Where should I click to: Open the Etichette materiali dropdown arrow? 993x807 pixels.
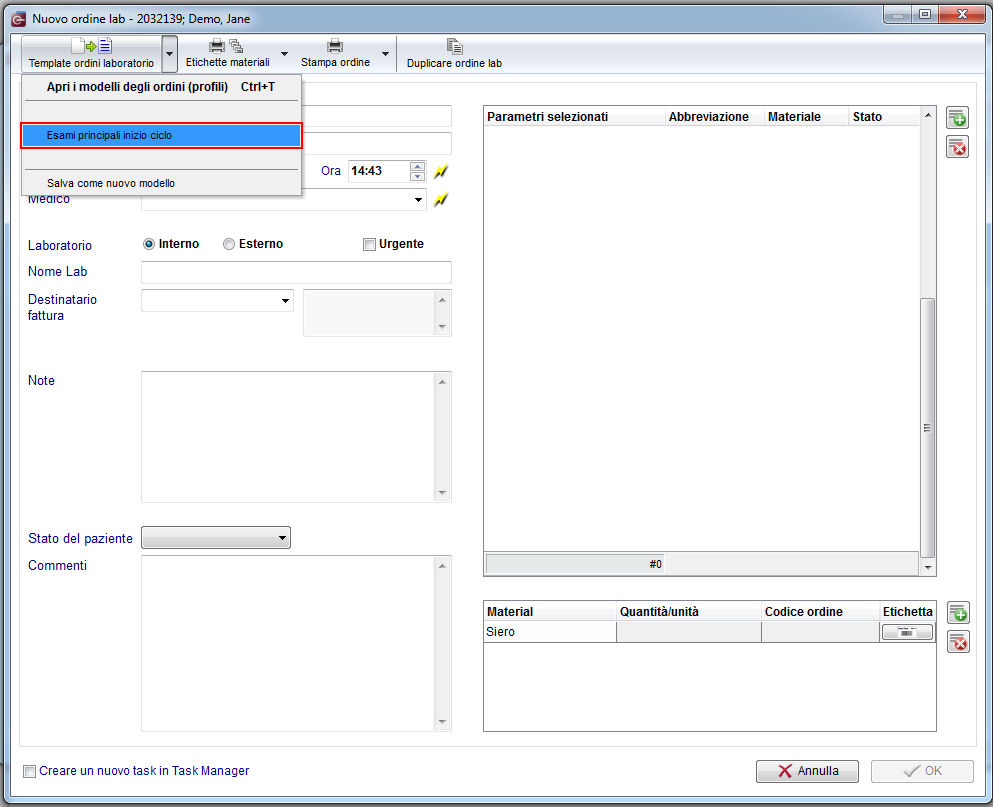[x=284, y=54]
